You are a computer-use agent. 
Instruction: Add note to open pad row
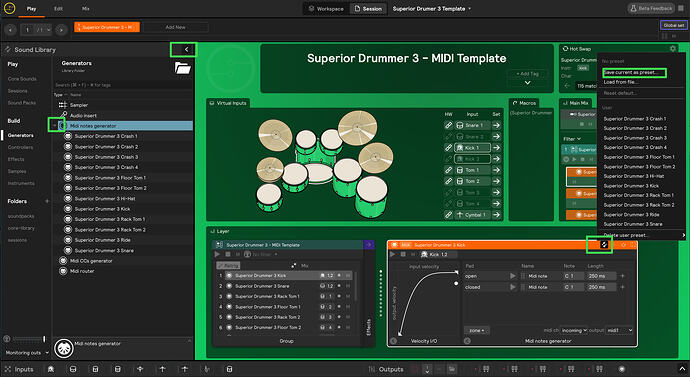coord(623,276)
